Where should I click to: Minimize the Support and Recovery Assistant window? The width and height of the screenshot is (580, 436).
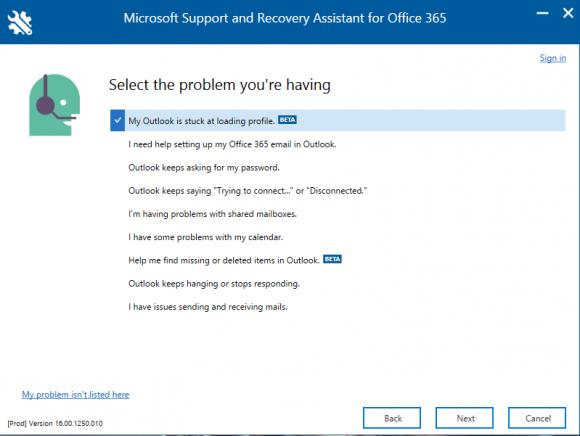[542, 13]
